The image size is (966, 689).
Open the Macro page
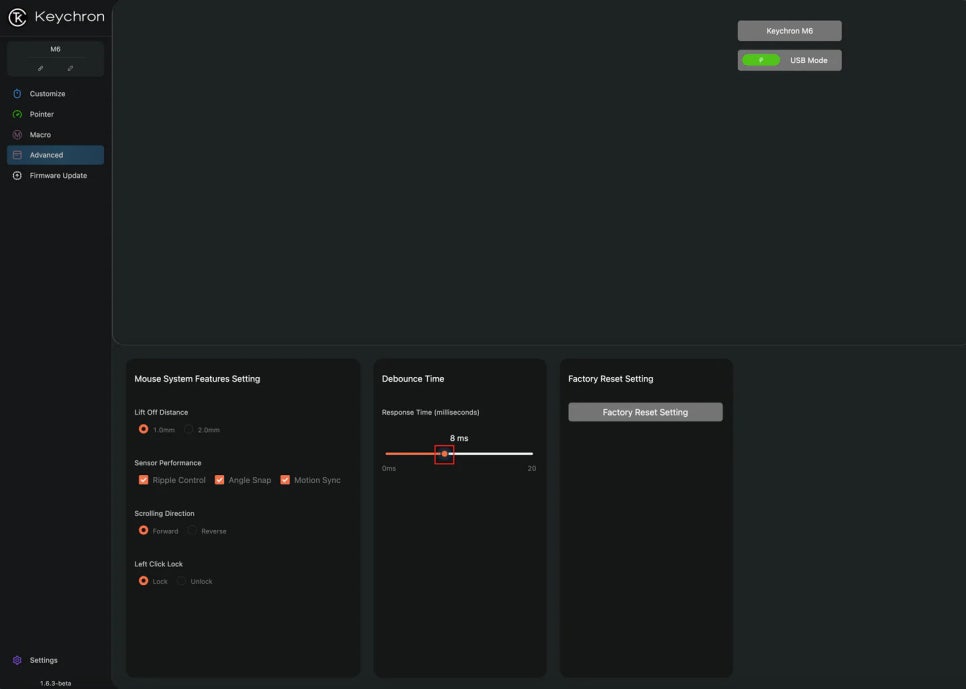pyautogui.click(x=55, y=134)
